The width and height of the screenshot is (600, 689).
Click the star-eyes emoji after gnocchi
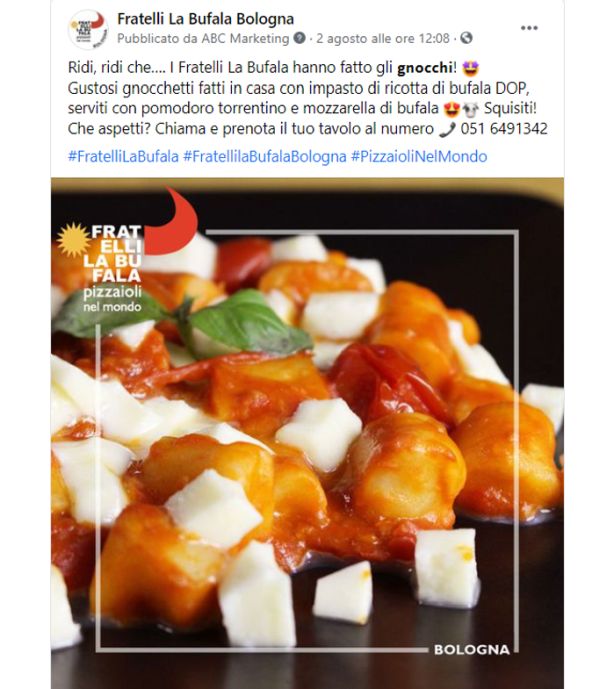[x=471, y=68]
